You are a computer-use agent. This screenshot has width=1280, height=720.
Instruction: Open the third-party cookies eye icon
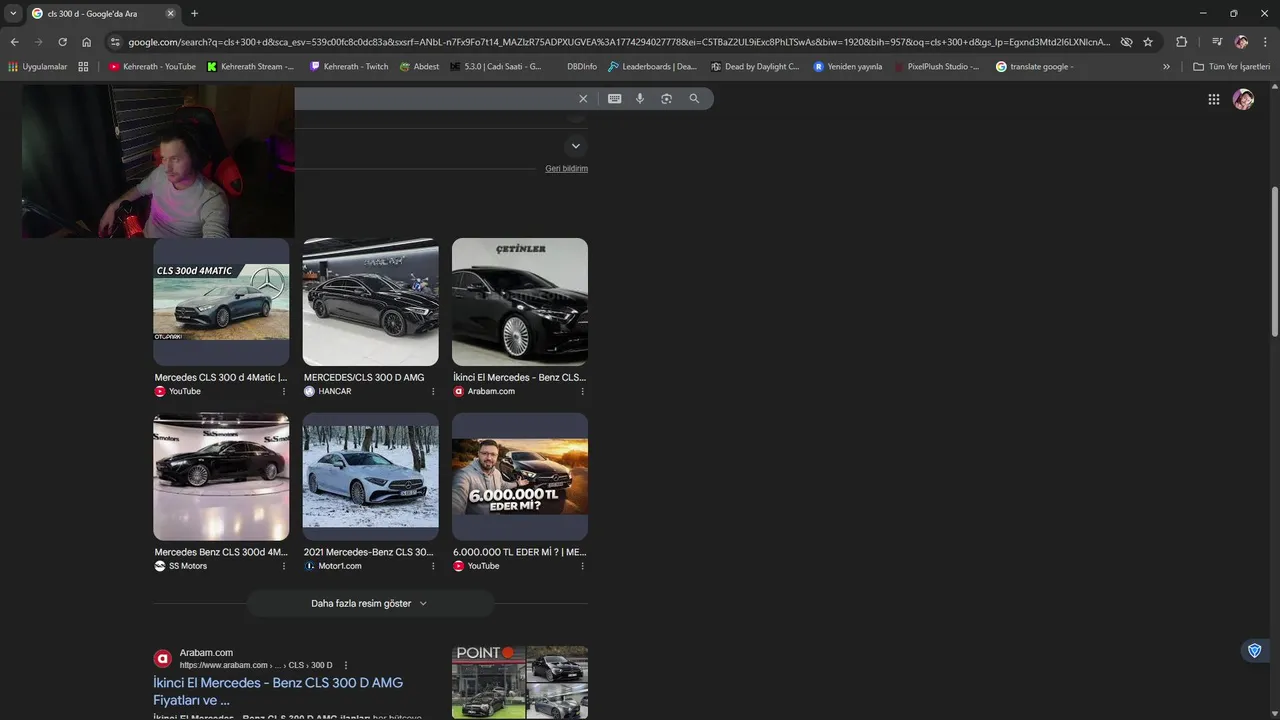[1126, 42]
